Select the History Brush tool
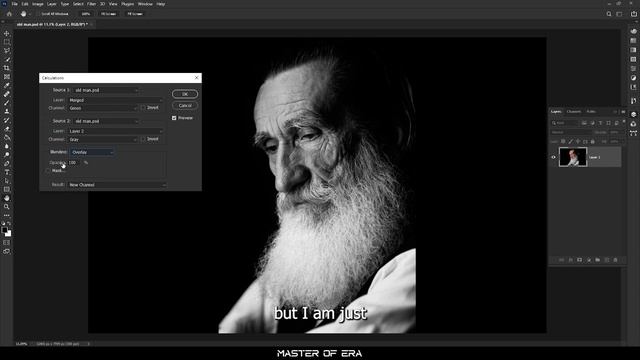Screen dimensions: 640x360 (7, 120)
